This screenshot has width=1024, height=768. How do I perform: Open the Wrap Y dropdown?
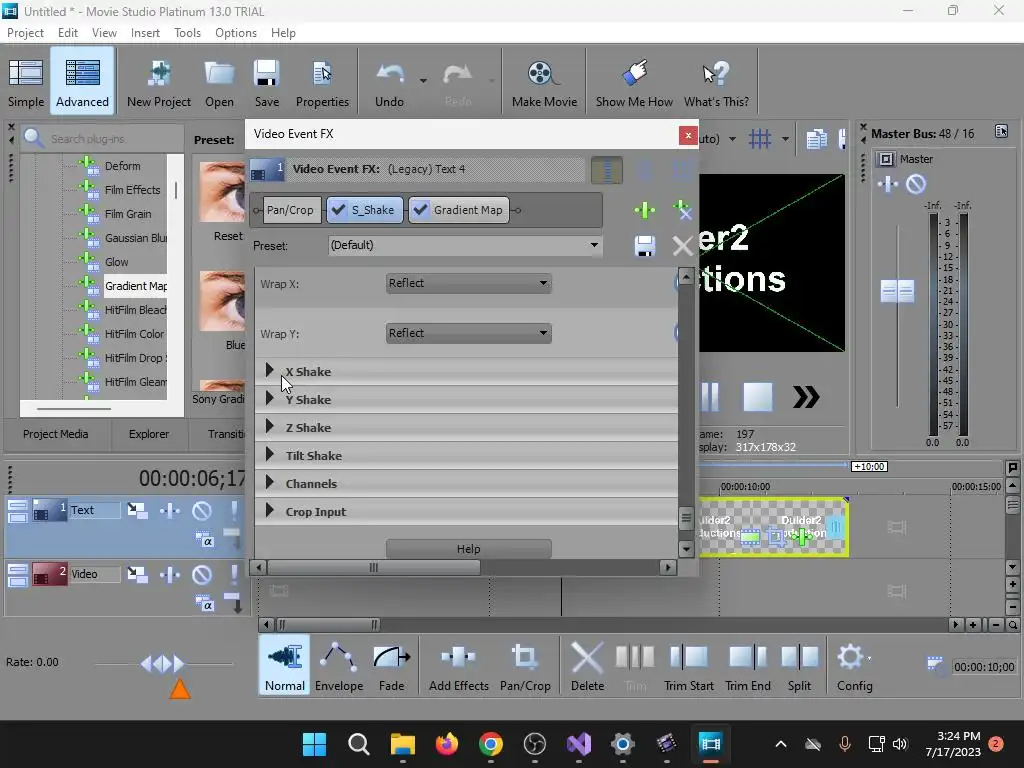click(468, 333)
